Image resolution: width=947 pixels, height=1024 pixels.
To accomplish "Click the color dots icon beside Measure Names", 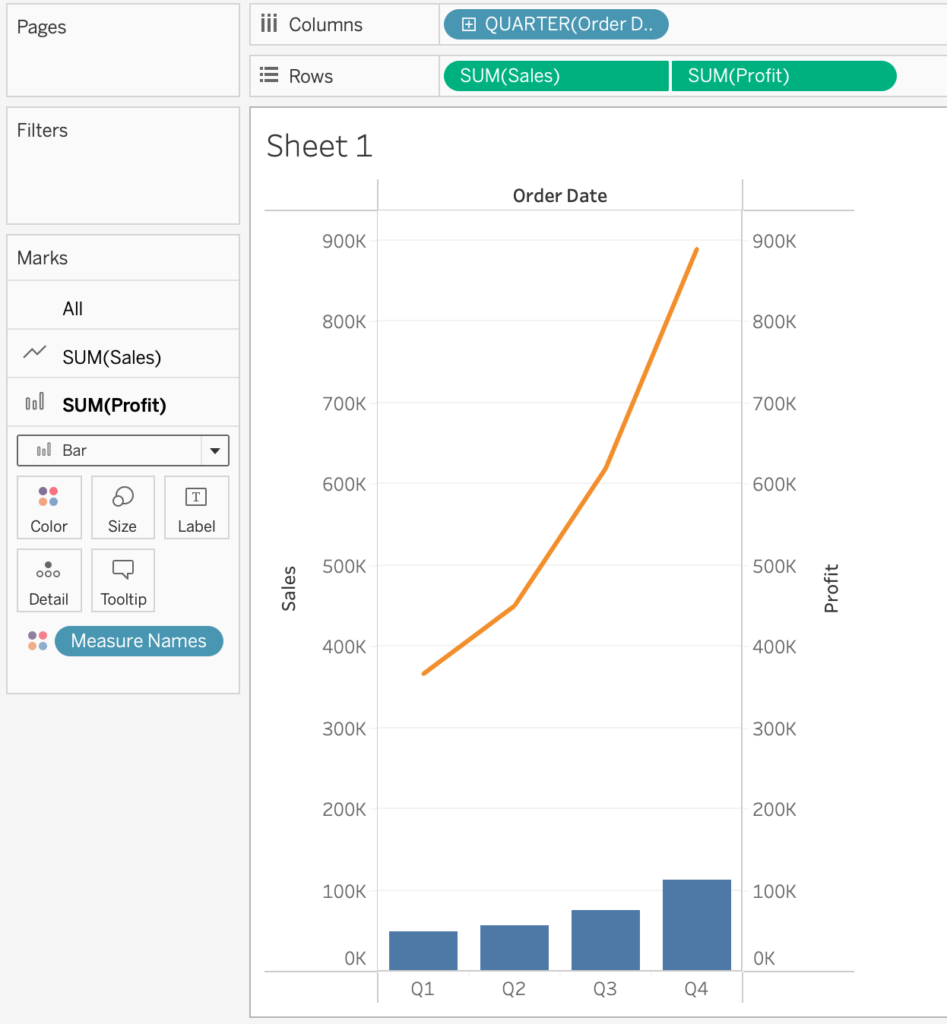I will coord(37,641).
